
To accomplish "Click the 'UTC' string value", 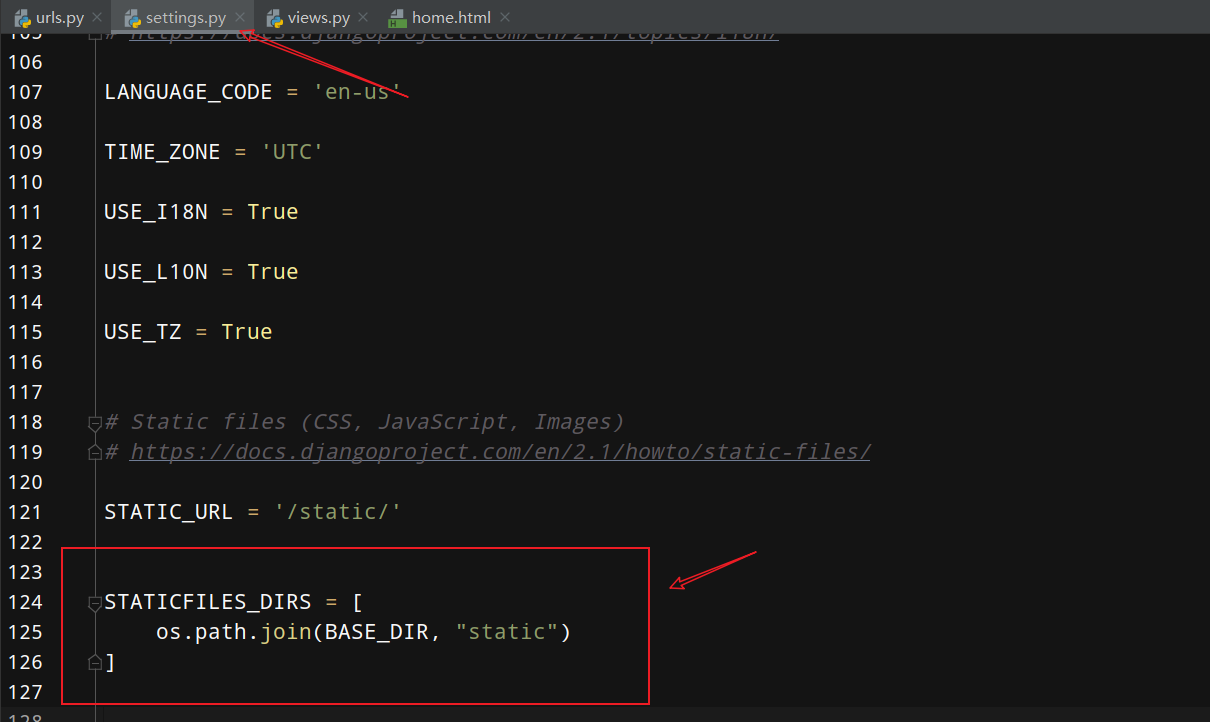I will [292, 152].
